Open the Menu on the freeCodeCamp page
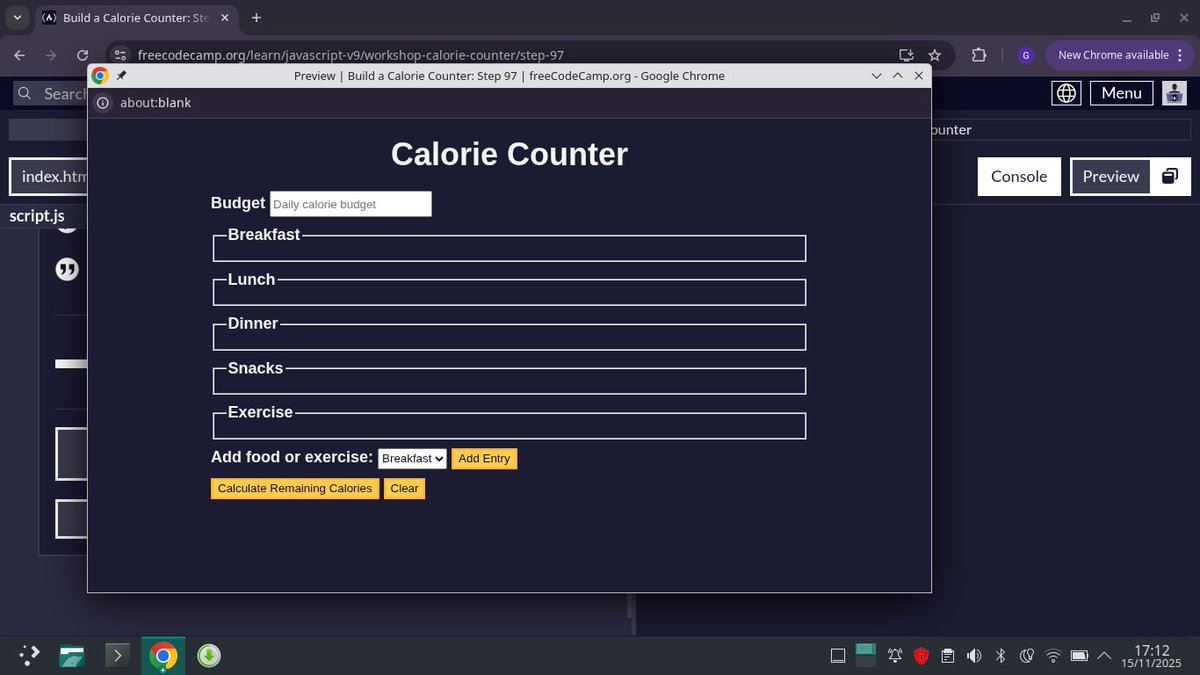The height and width of the screenshot is (675, 1200). click(1121, 92)
